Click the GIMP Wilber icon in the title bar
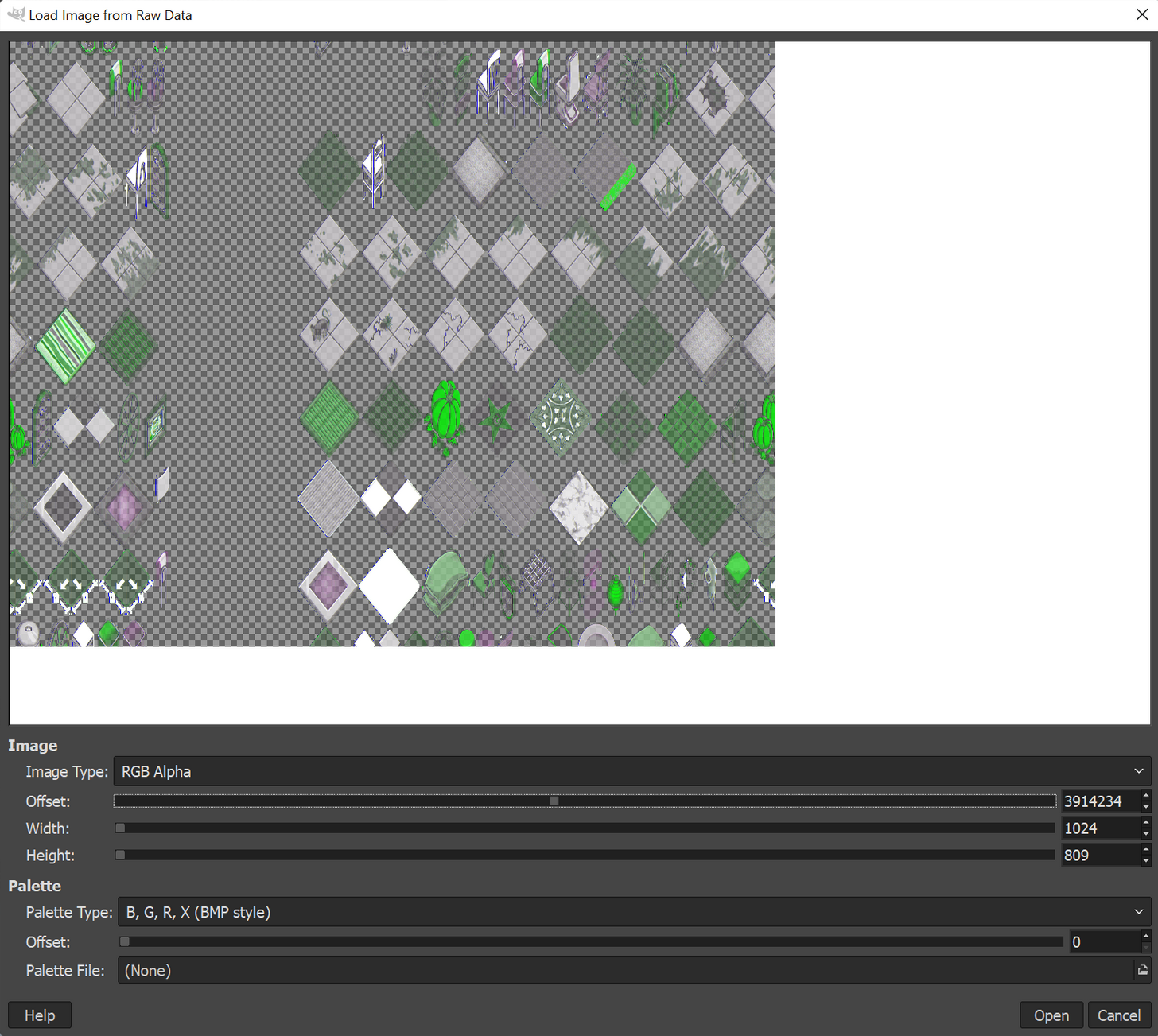1158x1036 pixels. click(x=16, y=14)
